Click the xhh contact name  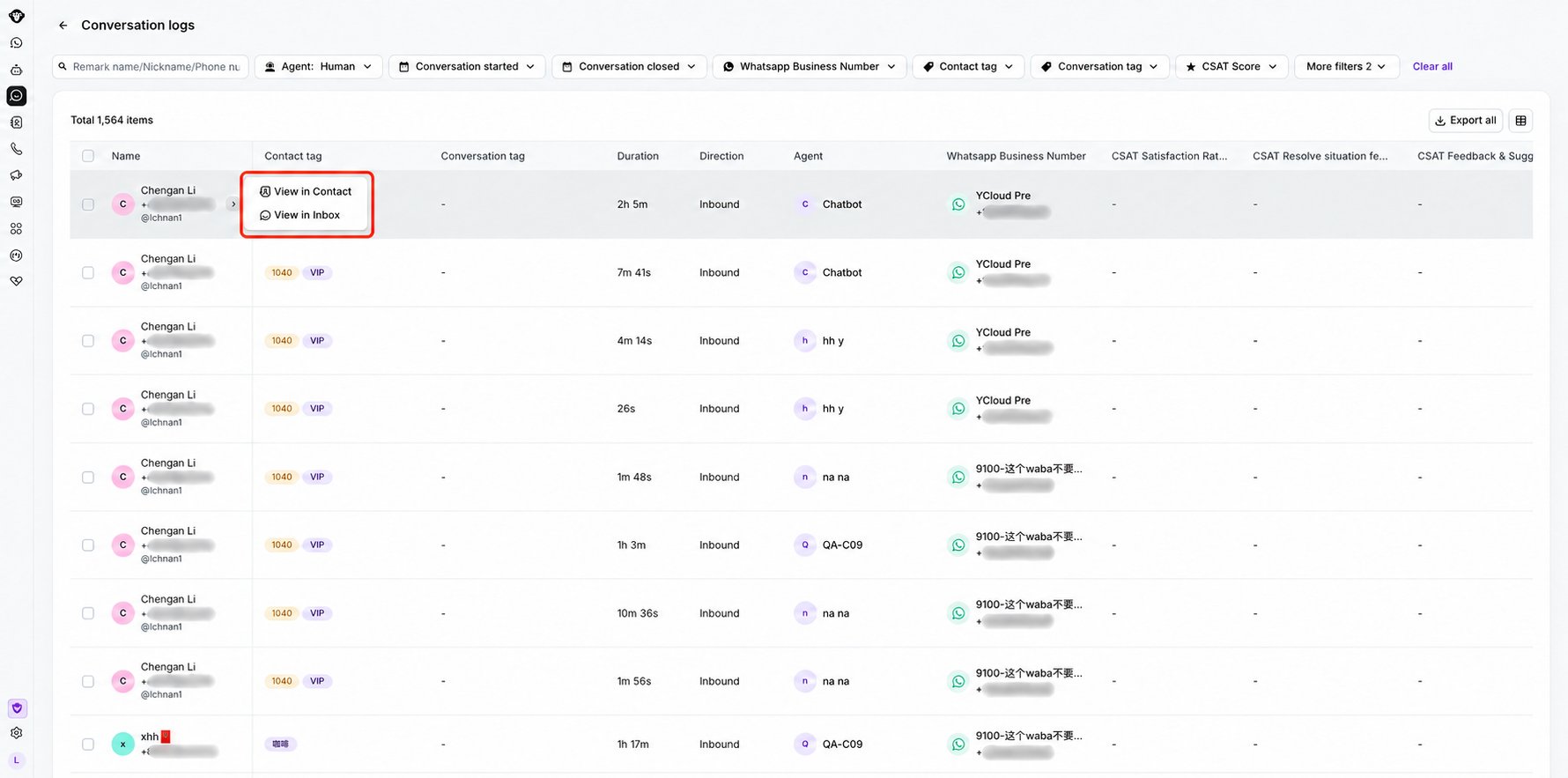[150, 737]
